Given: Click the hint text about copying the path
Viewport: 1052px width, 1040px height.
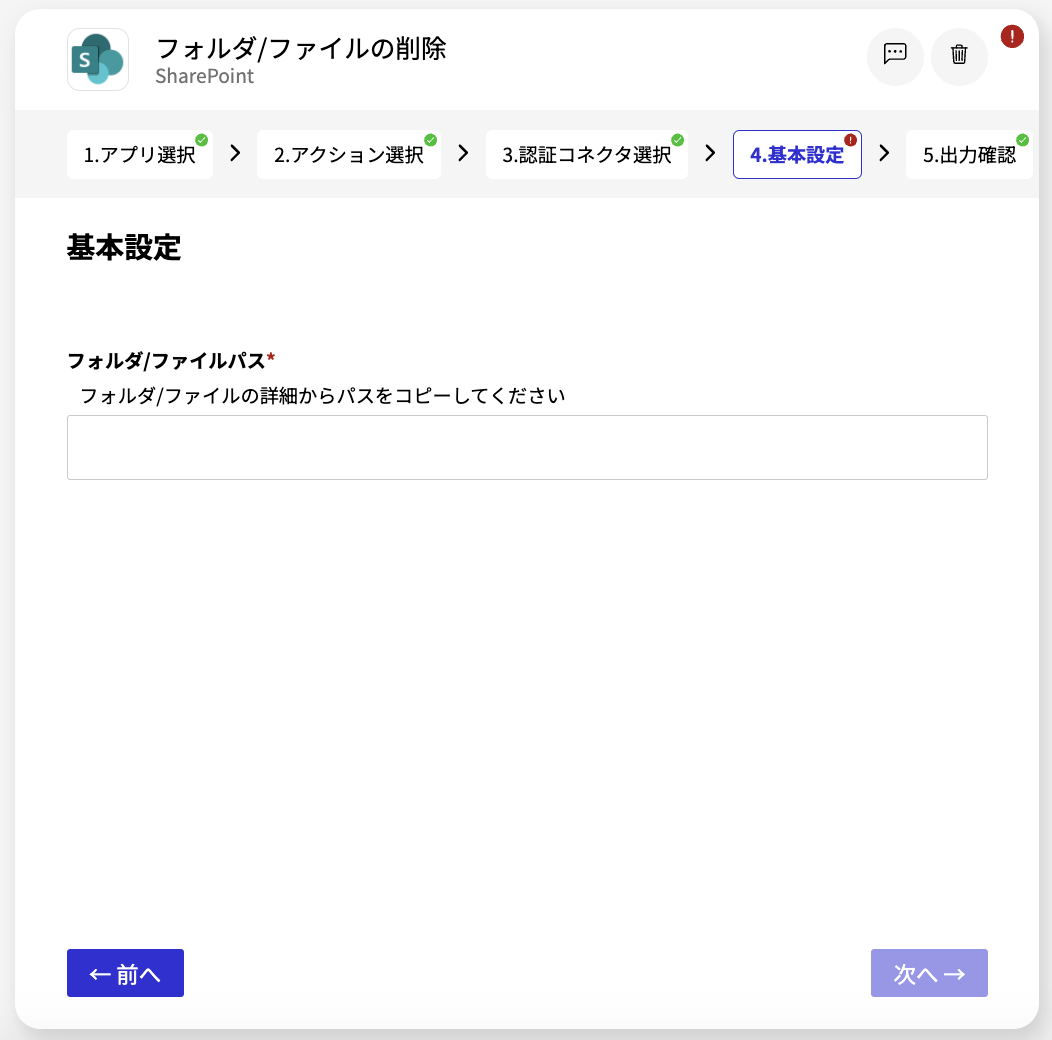Looking at the screenshot, I should pos(323,396).
